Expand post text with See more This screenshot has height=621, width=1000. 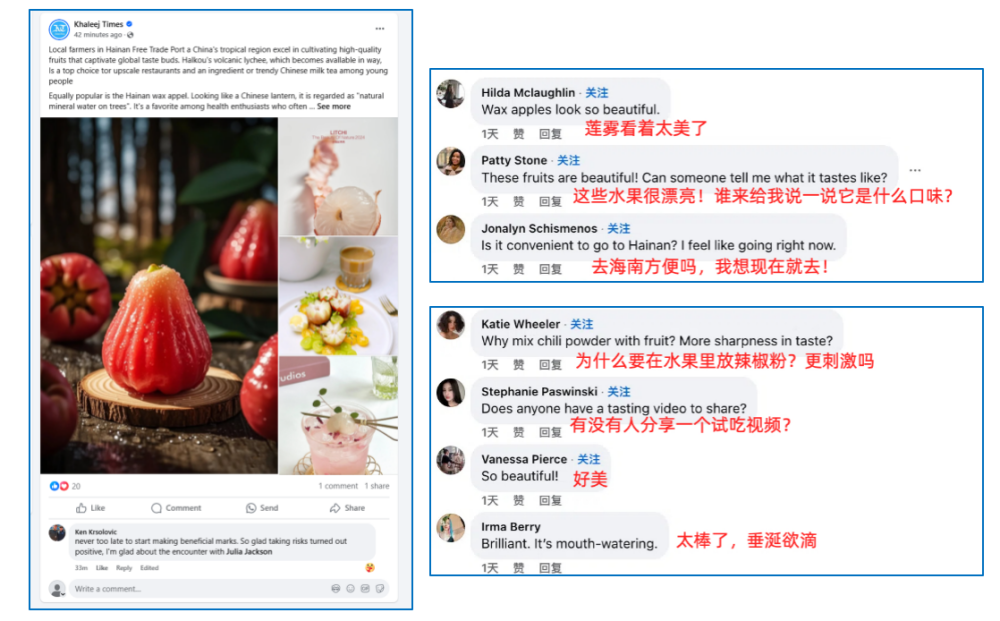(334, 106)
